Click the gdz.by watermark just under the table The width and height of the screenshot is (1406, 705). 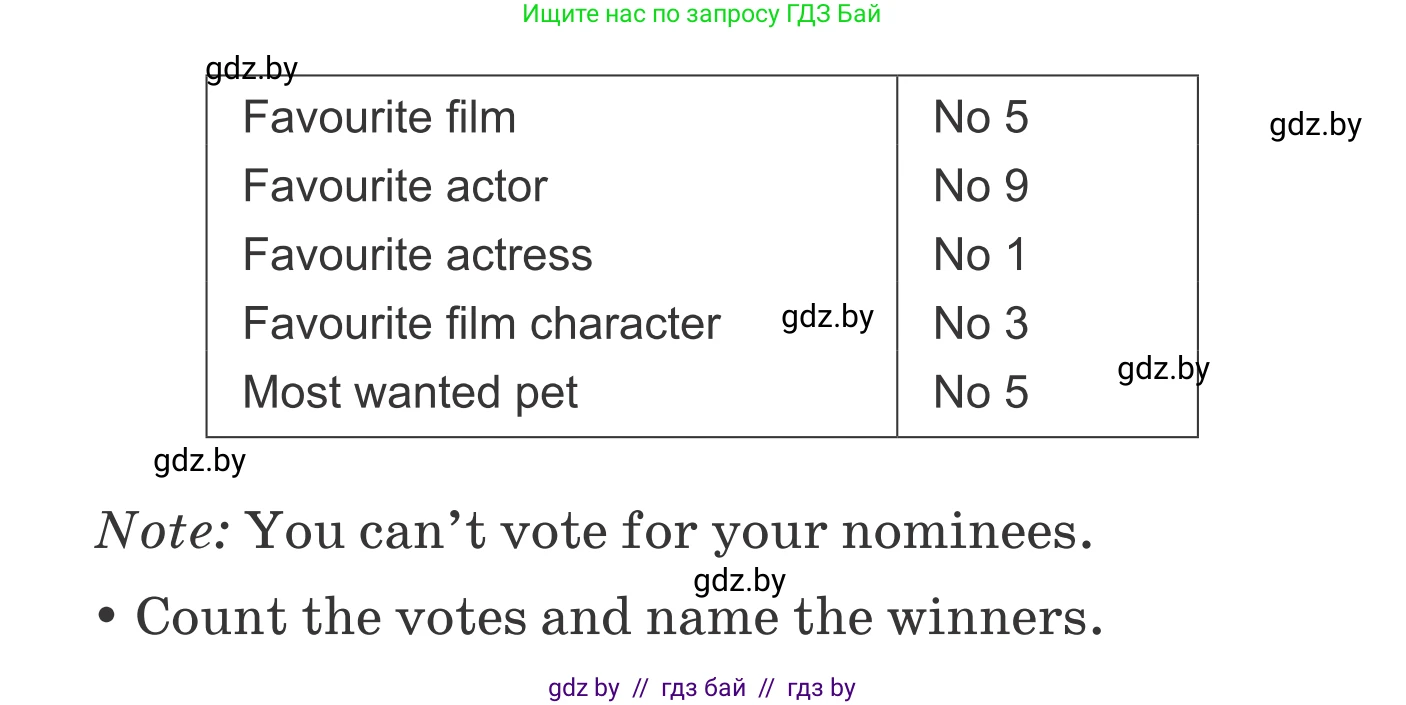(199, 461)
